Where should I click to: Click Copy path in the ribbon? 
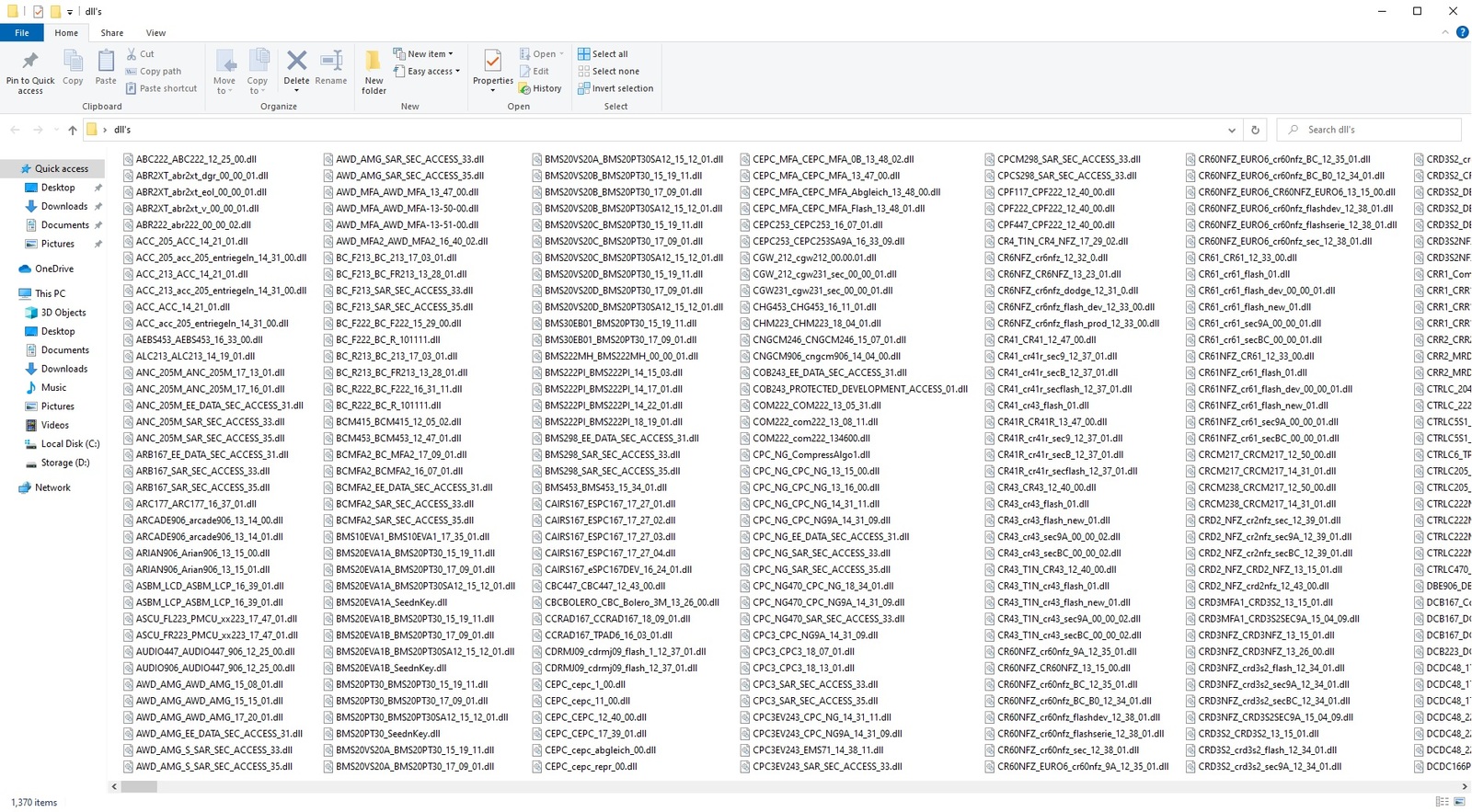pyautogui.click(x=154, y=72)
